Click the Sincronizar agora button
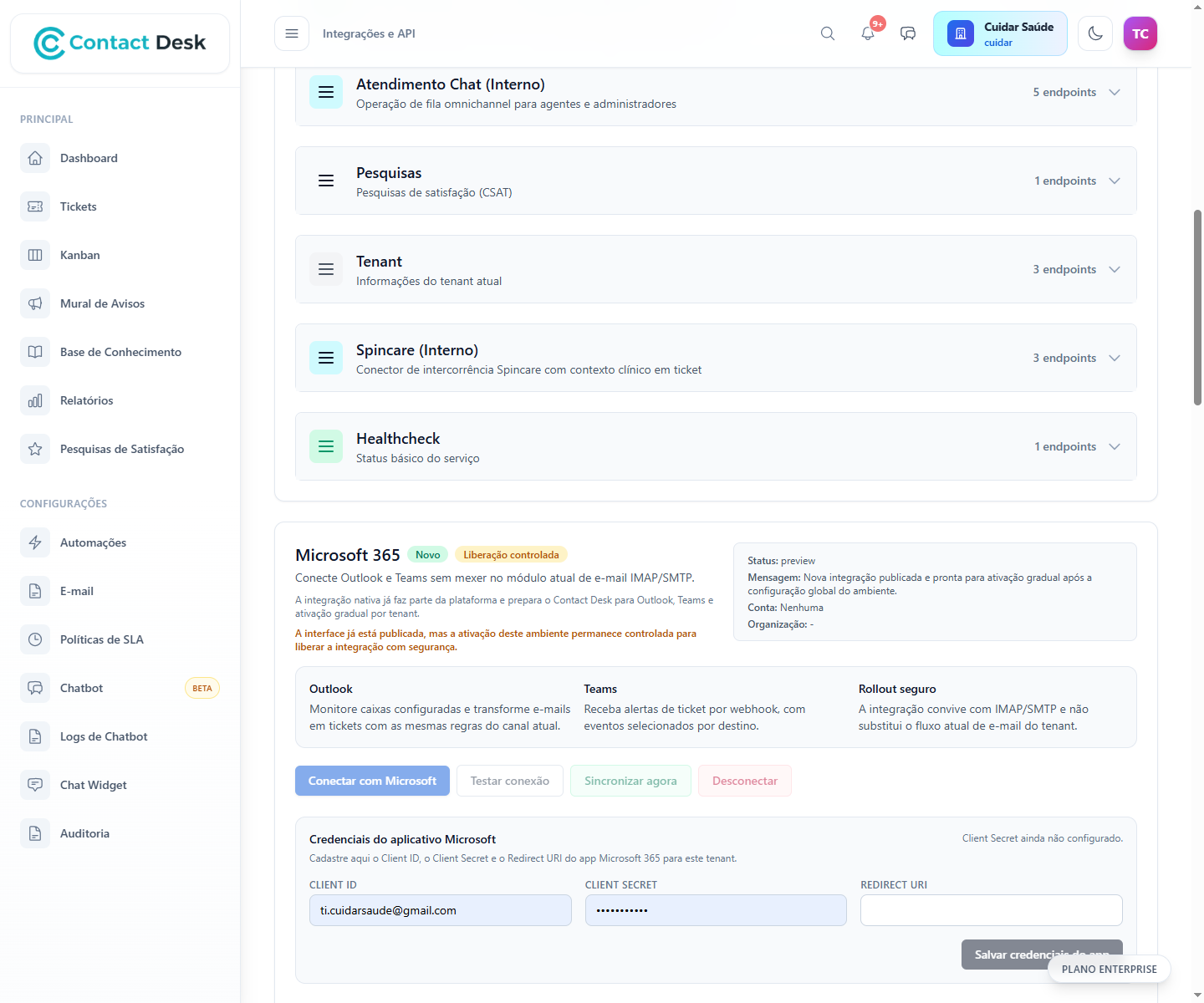The image size is (1204, 1003). pyautogui.click(x=630, y=781)
